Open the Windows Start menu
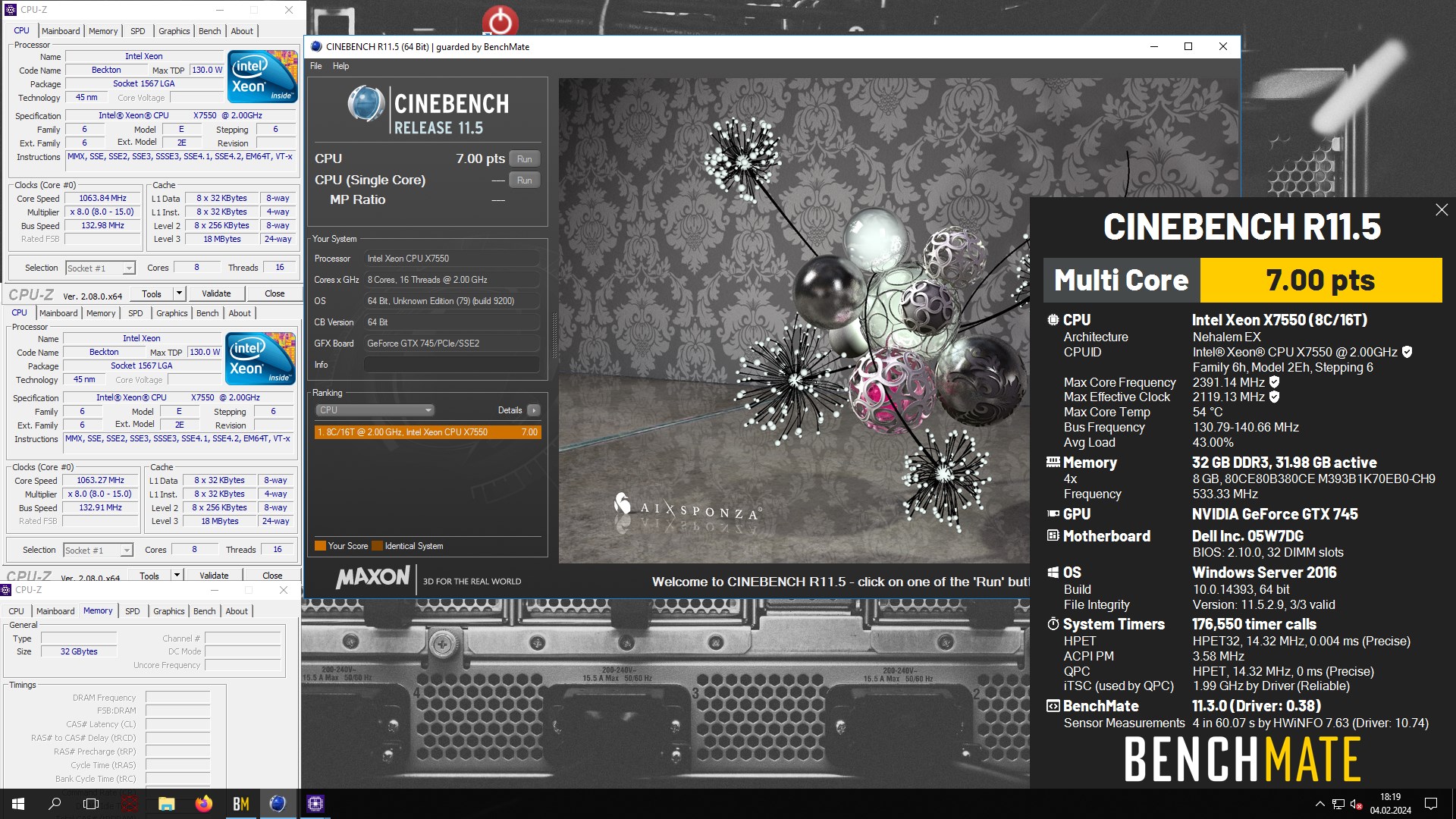Viewport: 1456px width, 819px height. point(18,804)
